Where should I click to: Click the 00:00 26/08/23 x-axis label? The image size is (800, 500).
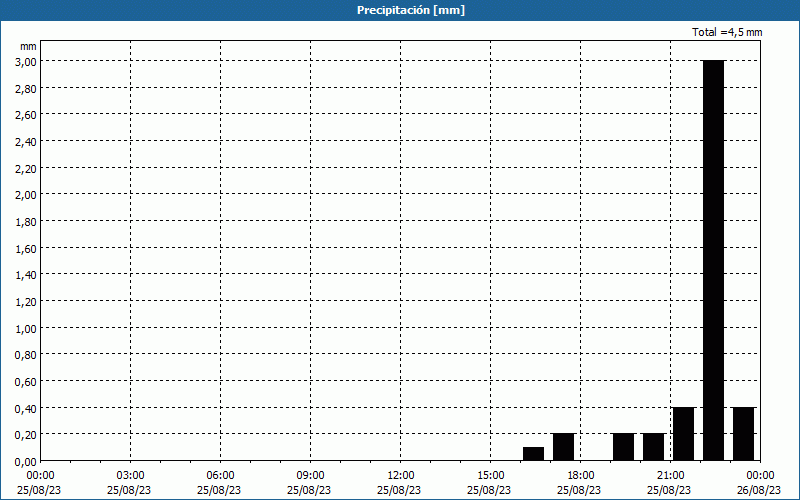[x=759, y=483]
